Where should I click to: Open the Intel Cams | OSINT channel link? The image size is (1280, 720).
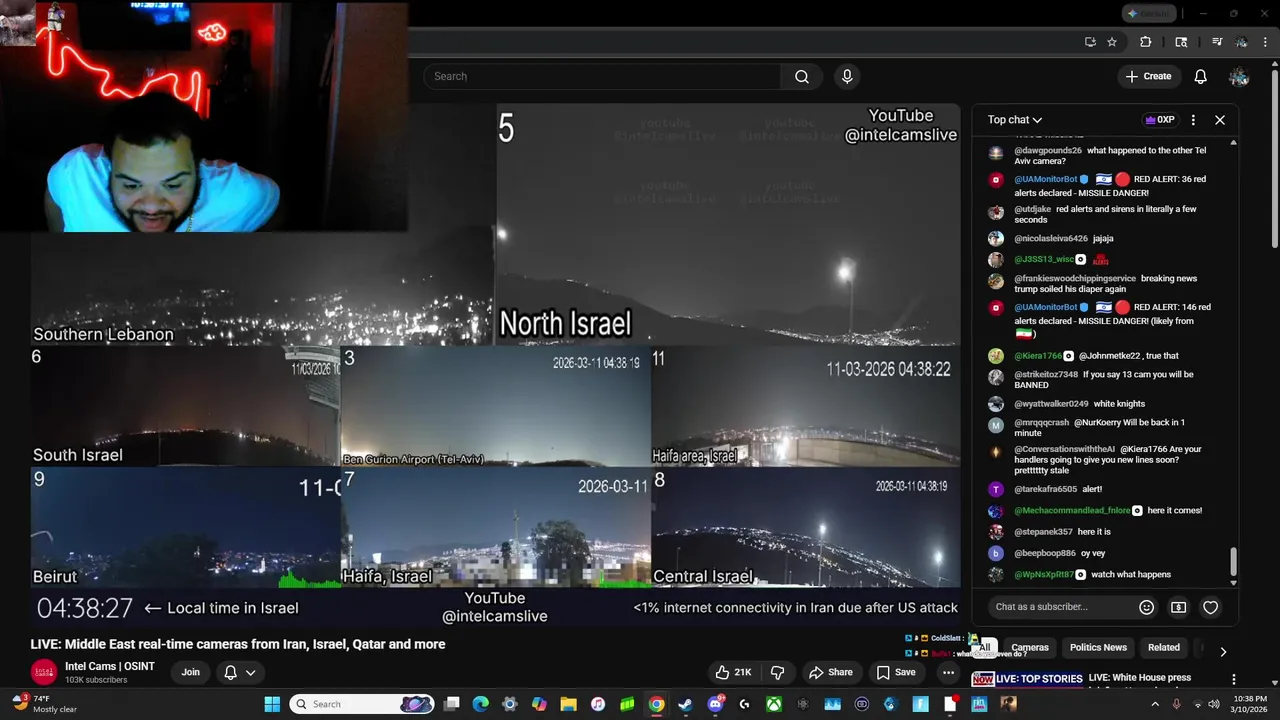[110, 666]
